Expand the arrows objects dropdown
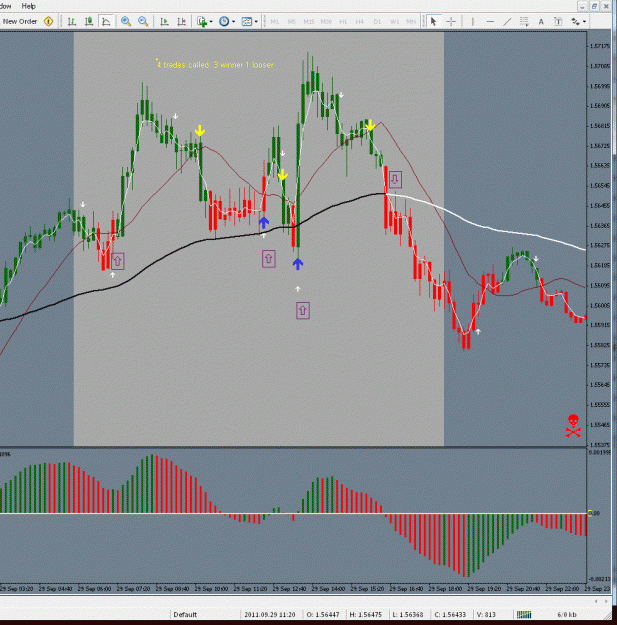617x625 pixels. 584,22
